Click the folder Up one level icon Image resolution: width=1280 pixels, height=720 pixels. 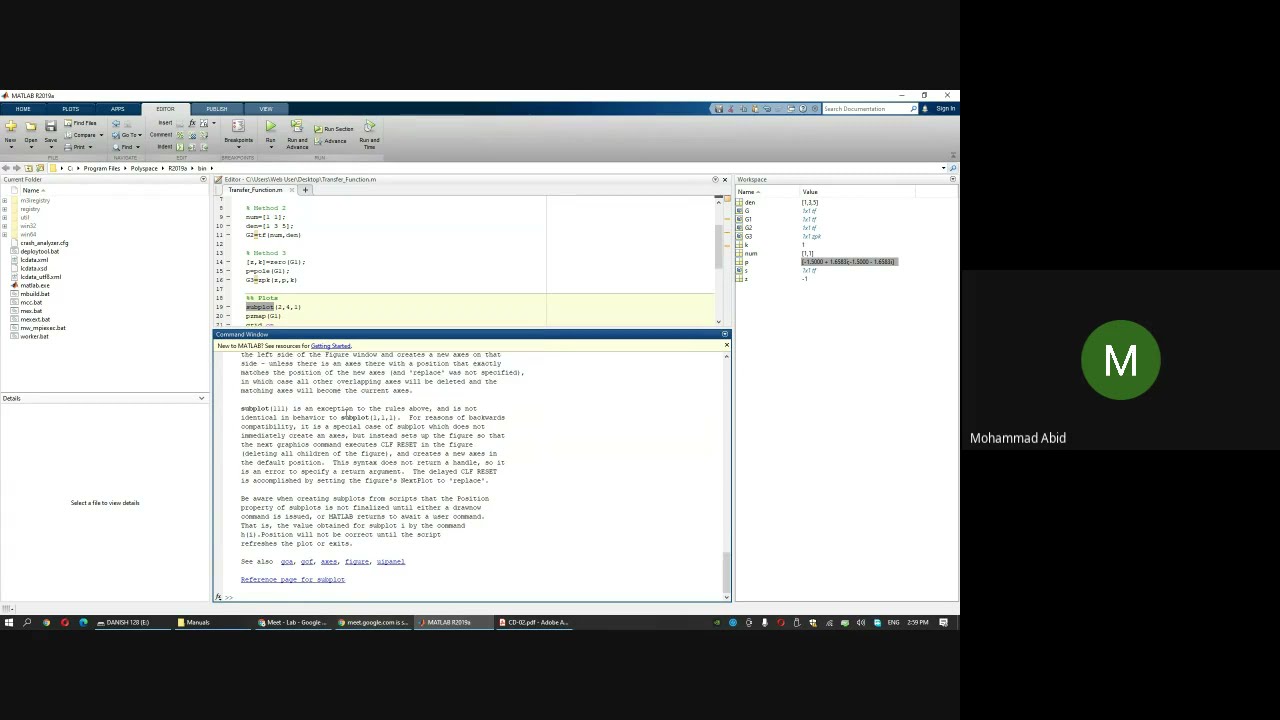28,168
